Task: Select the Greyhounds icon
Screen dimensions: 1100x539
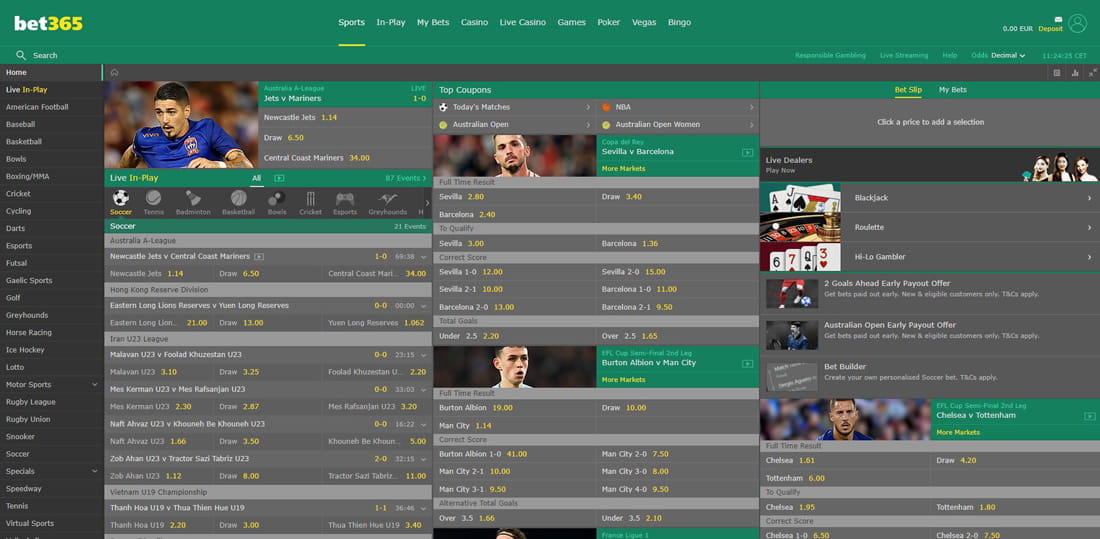Action: click(387, 199)
